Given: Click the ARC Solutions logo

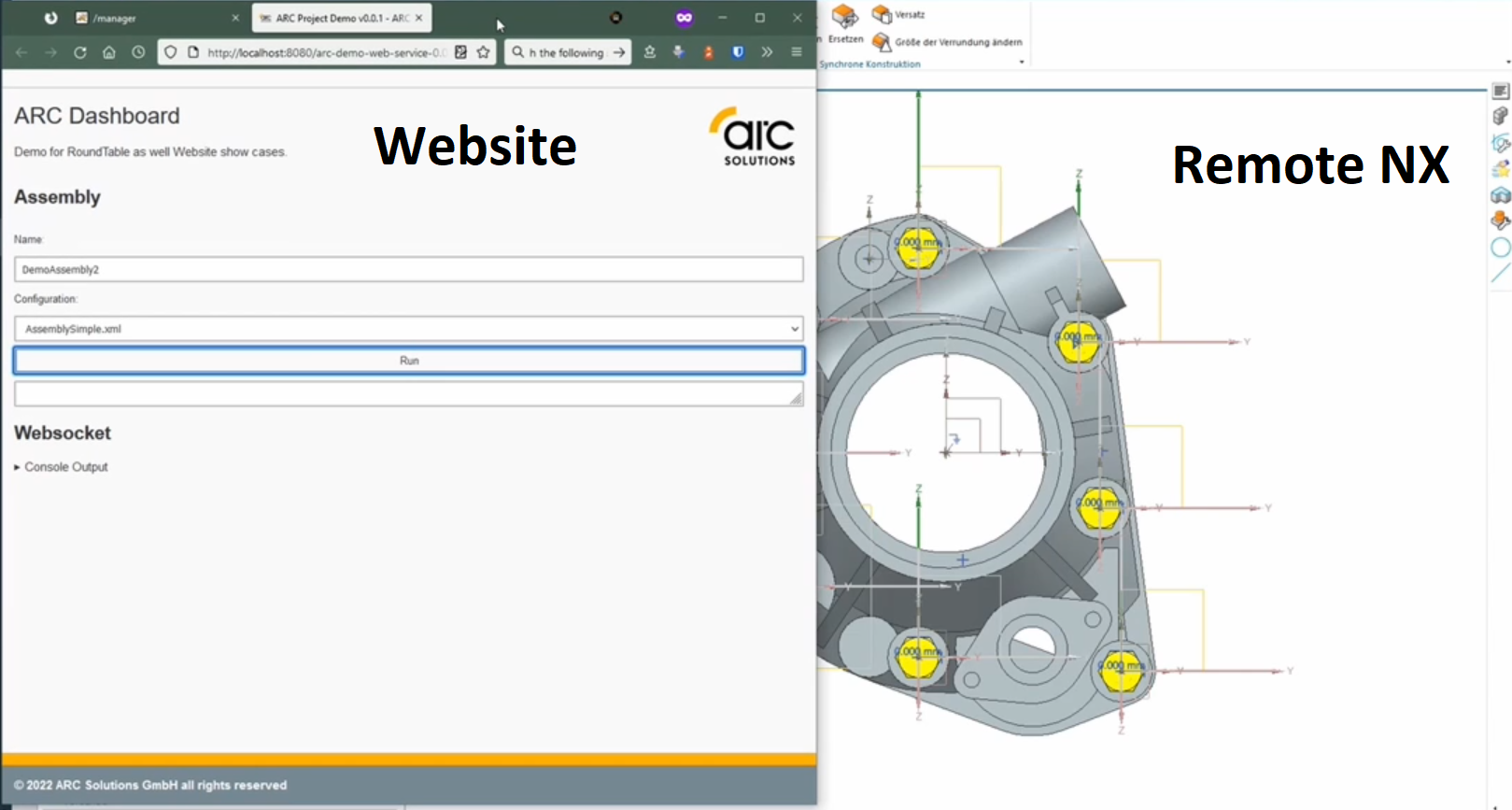Looking at the screenshot, I should point(754,136).
